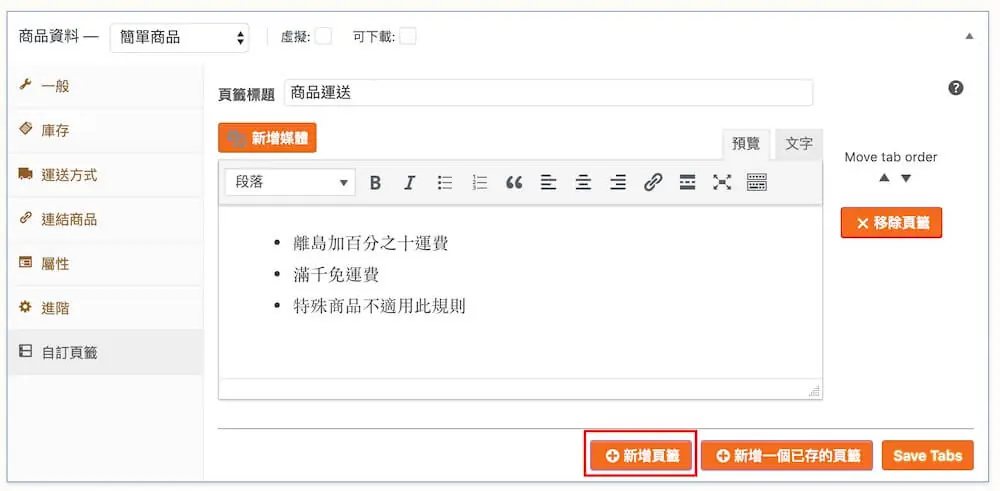Align text left
The image size is (1000, 491).
point(548,183)
